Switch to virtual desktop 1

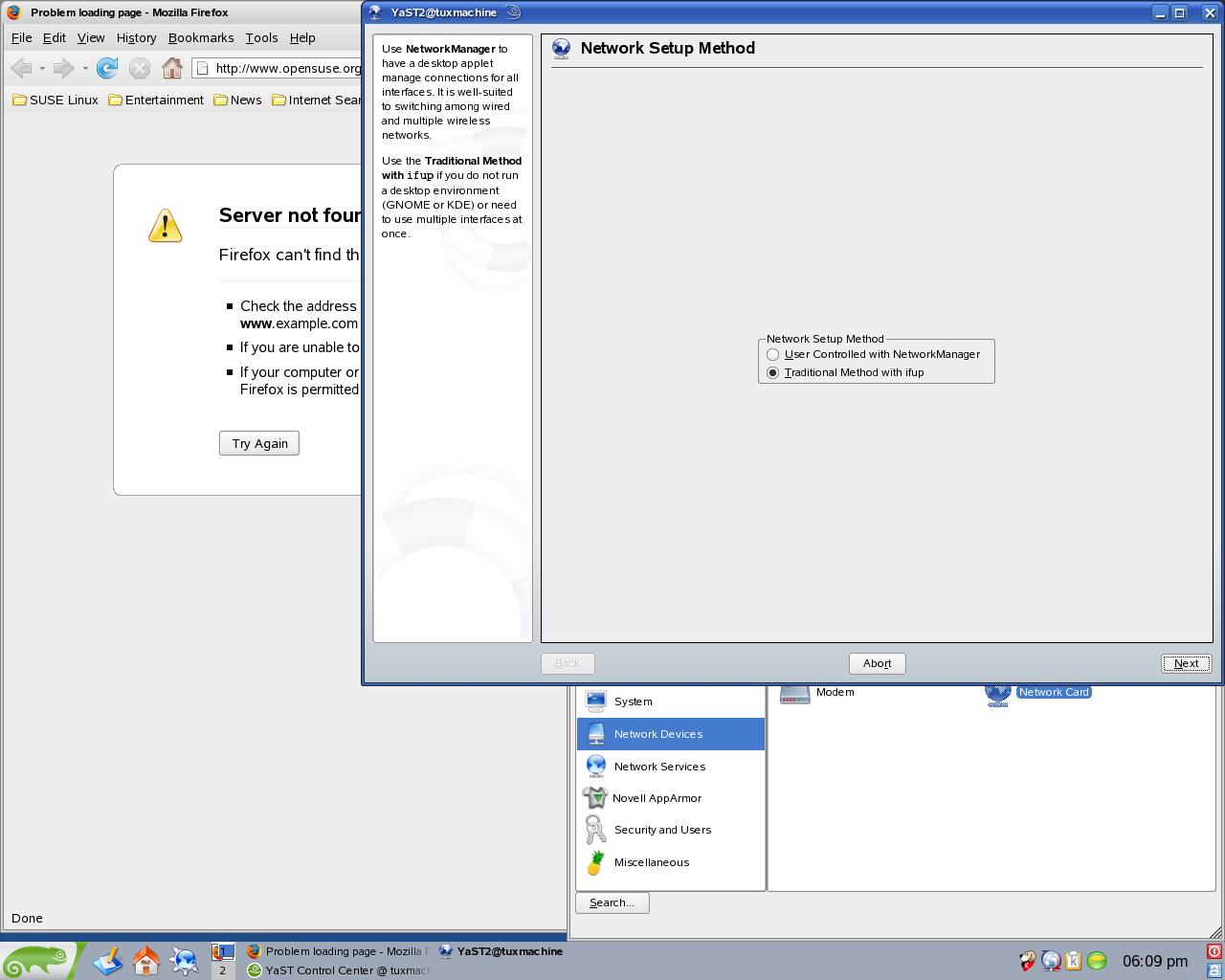click(223, 951)
